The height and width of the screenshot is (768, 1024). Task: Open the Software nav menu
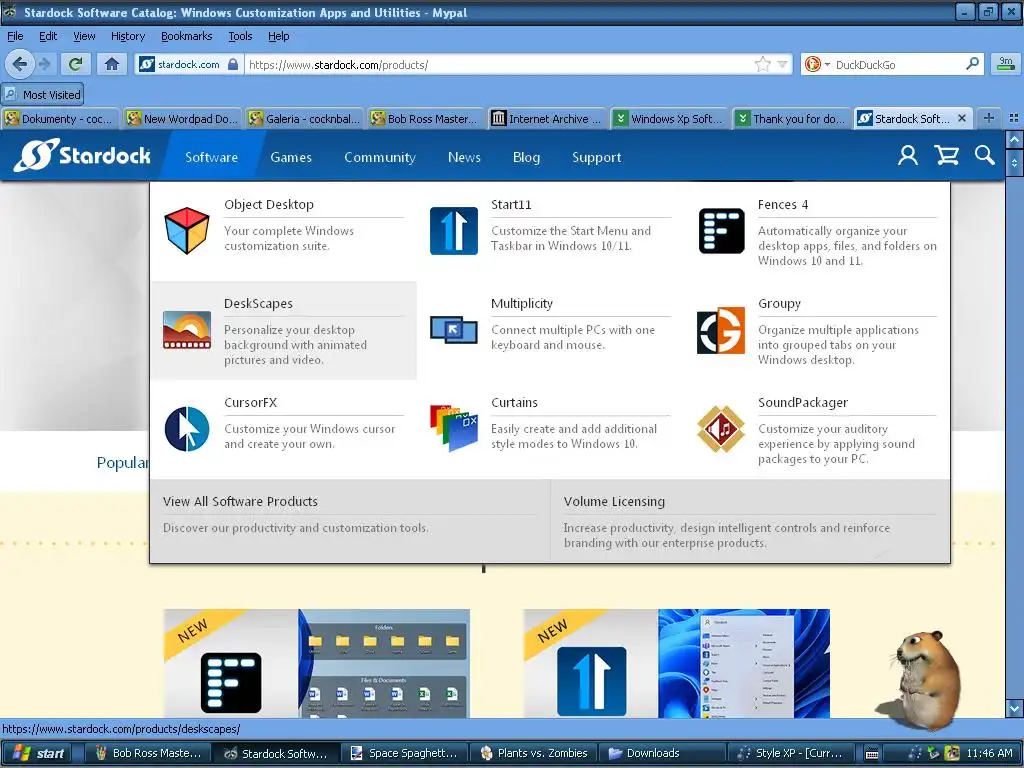[212, 157]
